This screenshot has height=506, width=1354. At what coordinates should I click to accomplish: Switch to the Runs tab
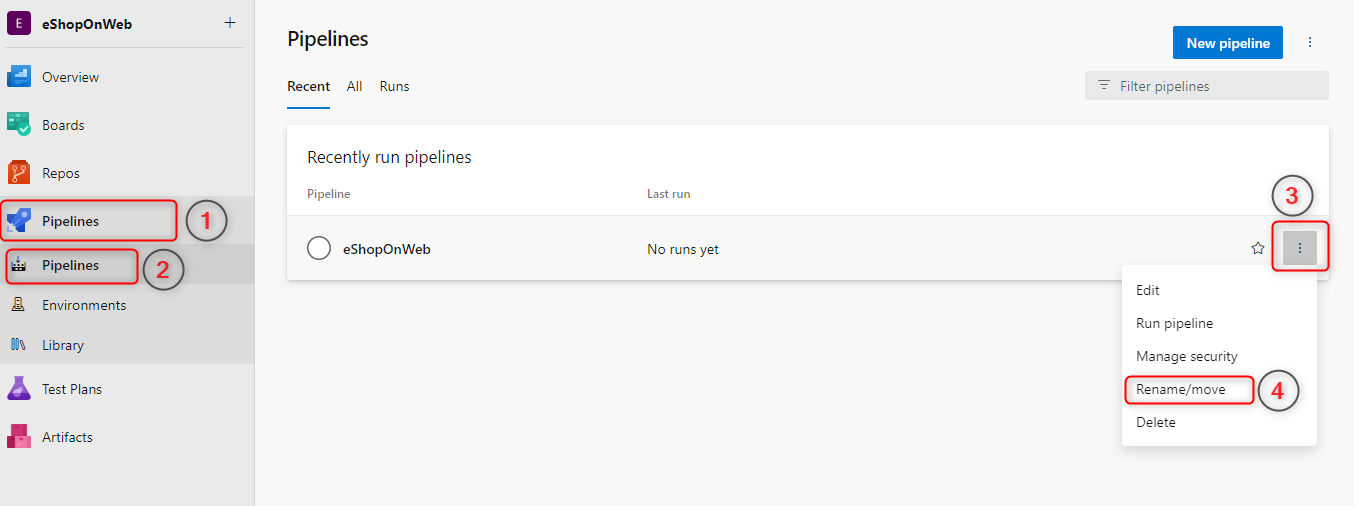(394, 86)
